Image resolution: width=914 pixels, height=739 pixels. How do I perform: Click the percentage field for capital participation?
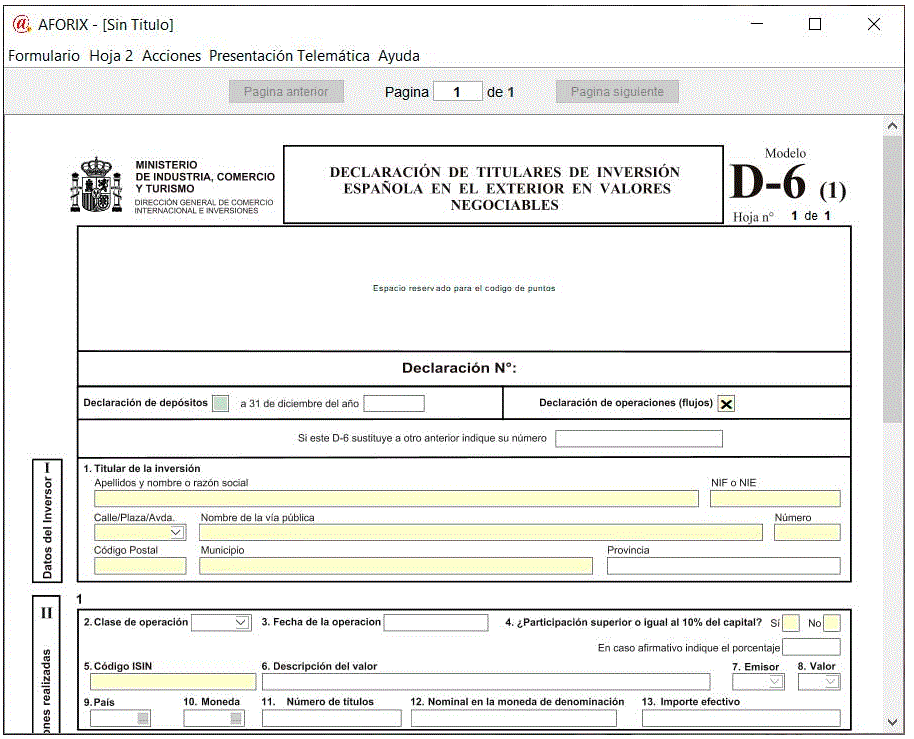click(x=811, y=647)
